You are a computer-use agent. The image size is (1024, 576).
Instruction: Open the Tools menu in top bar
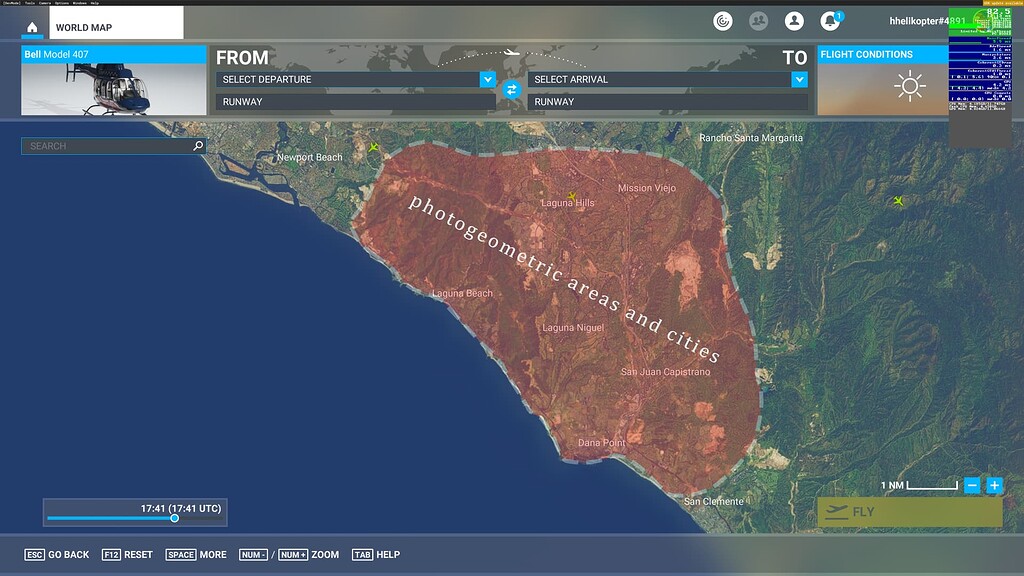pos(30,3)
